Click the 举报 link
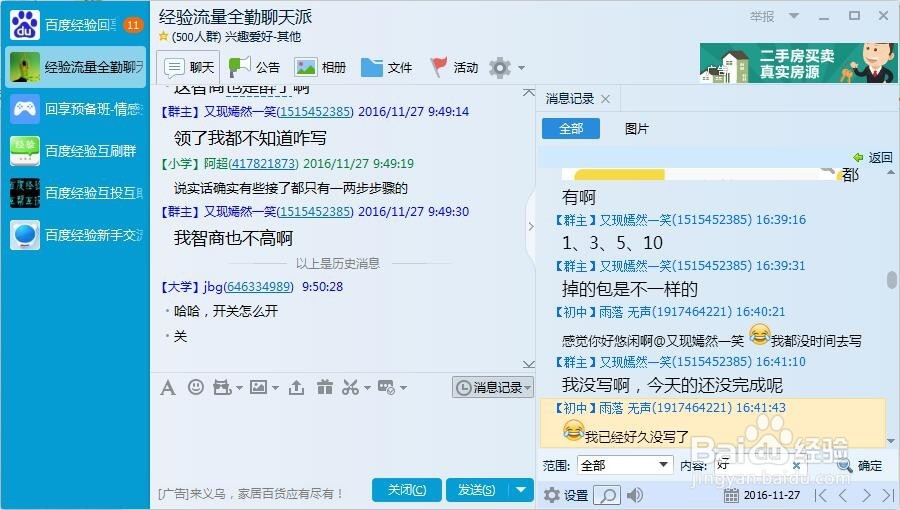Image resolution: width=900 pixels, height=510 pixels. pyautogui.click(x=762, y=17)
